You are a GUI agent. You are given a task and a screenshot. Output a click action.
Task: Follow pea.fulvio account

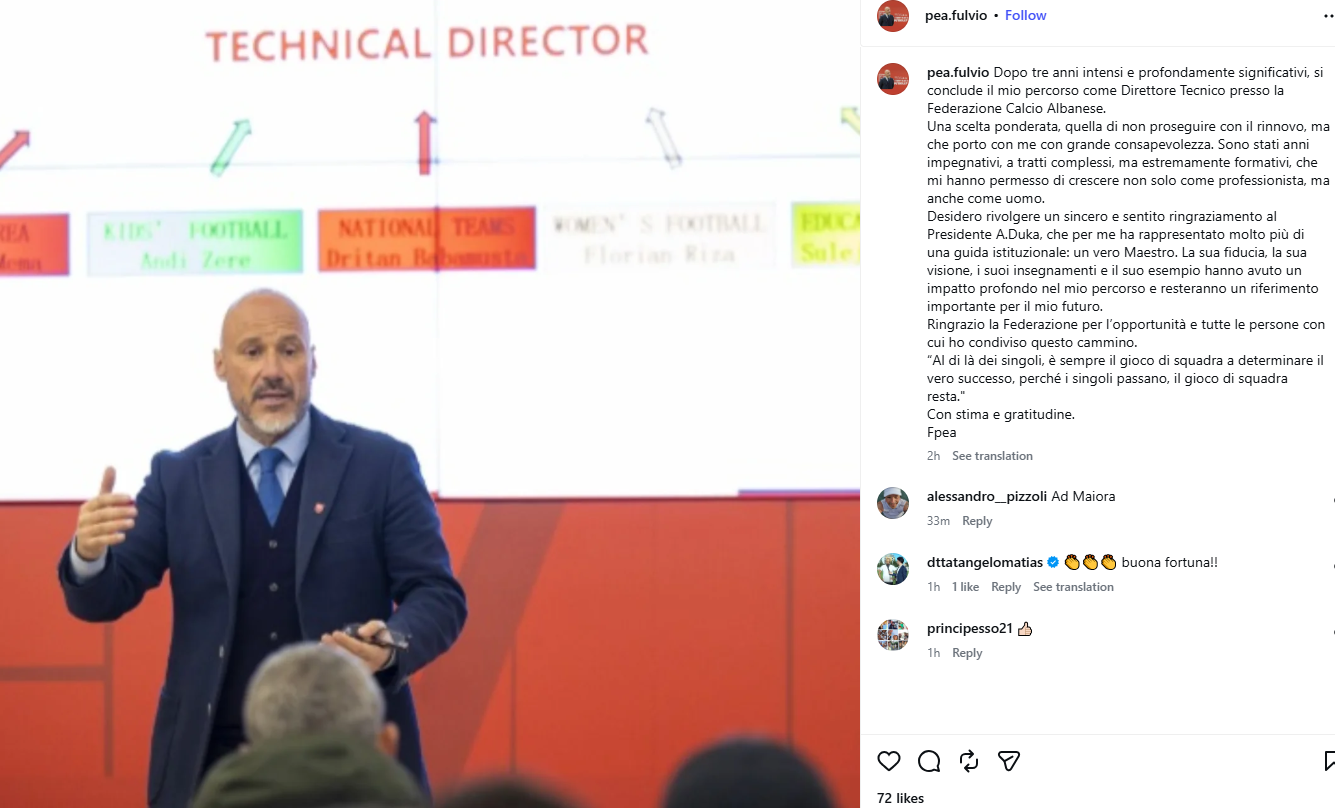[1025, 15]
